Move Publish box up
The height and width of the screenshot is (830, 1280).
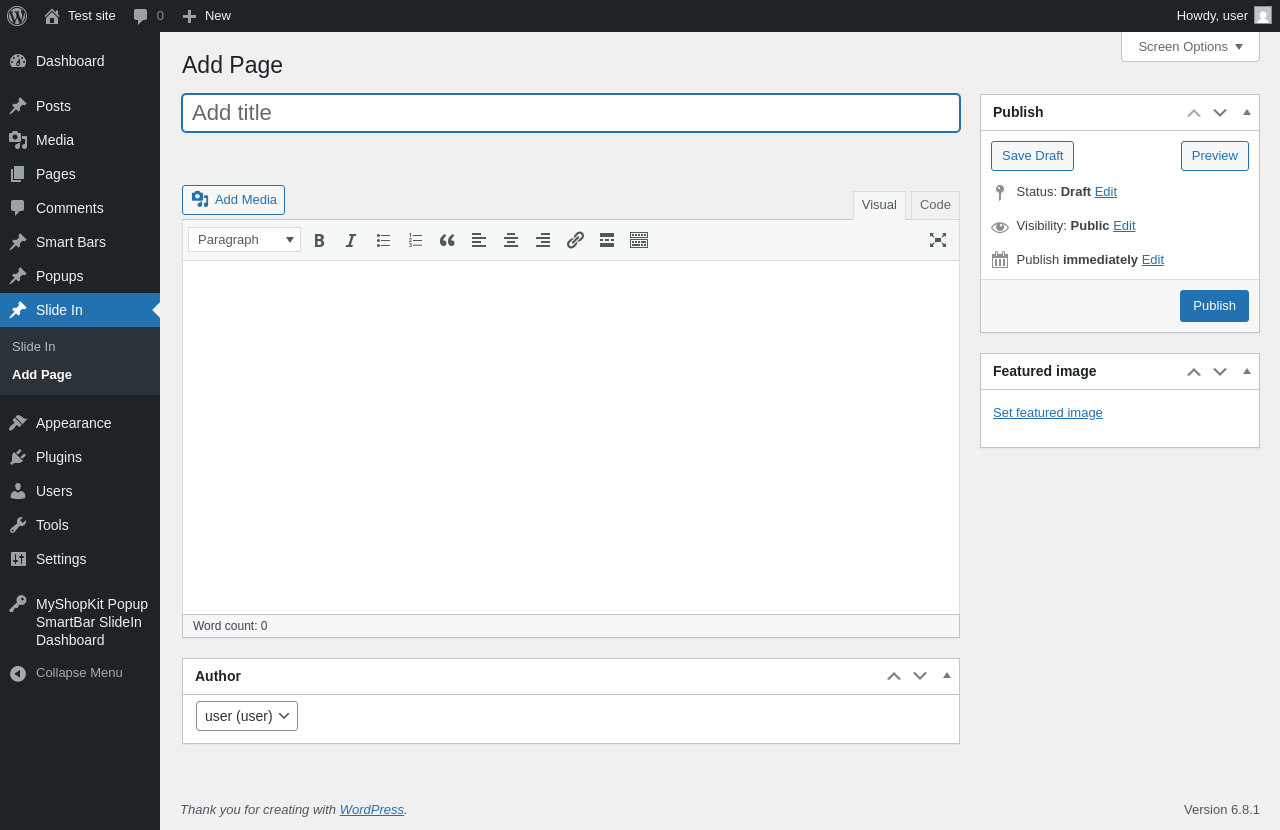(1194, 113)
